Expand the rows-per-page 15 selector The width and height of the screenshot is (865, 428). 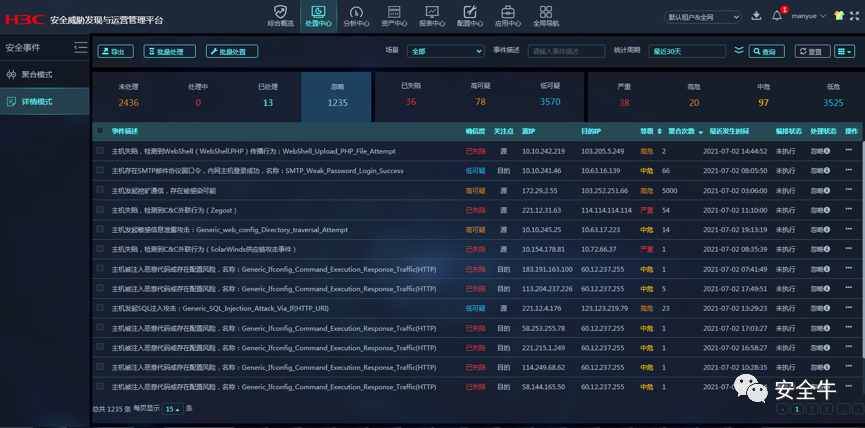pos(173,409)
